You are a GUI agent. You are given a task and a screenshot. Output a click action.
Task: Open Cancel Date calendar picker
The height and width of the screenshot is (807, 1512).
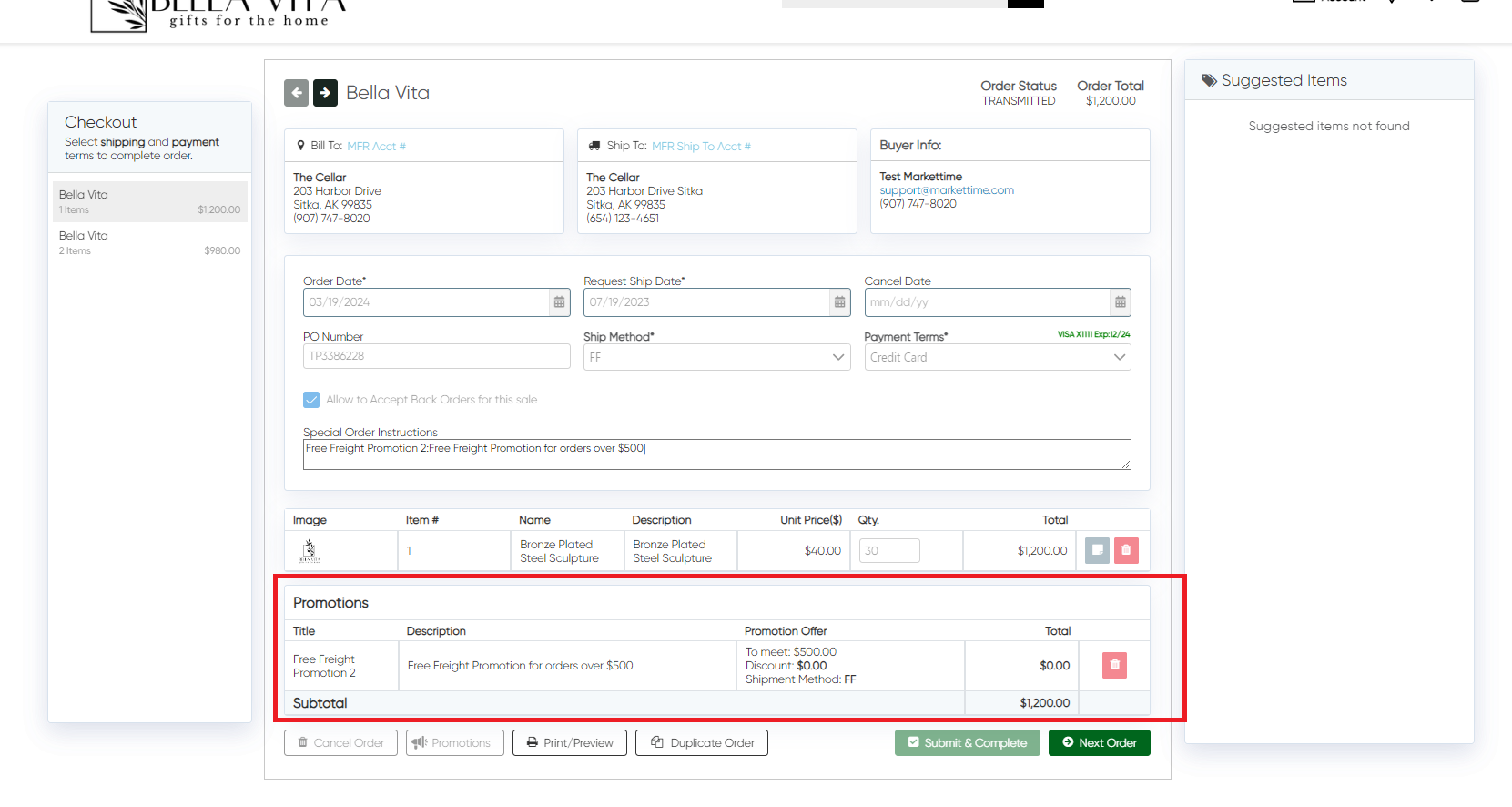(1120, 302)
